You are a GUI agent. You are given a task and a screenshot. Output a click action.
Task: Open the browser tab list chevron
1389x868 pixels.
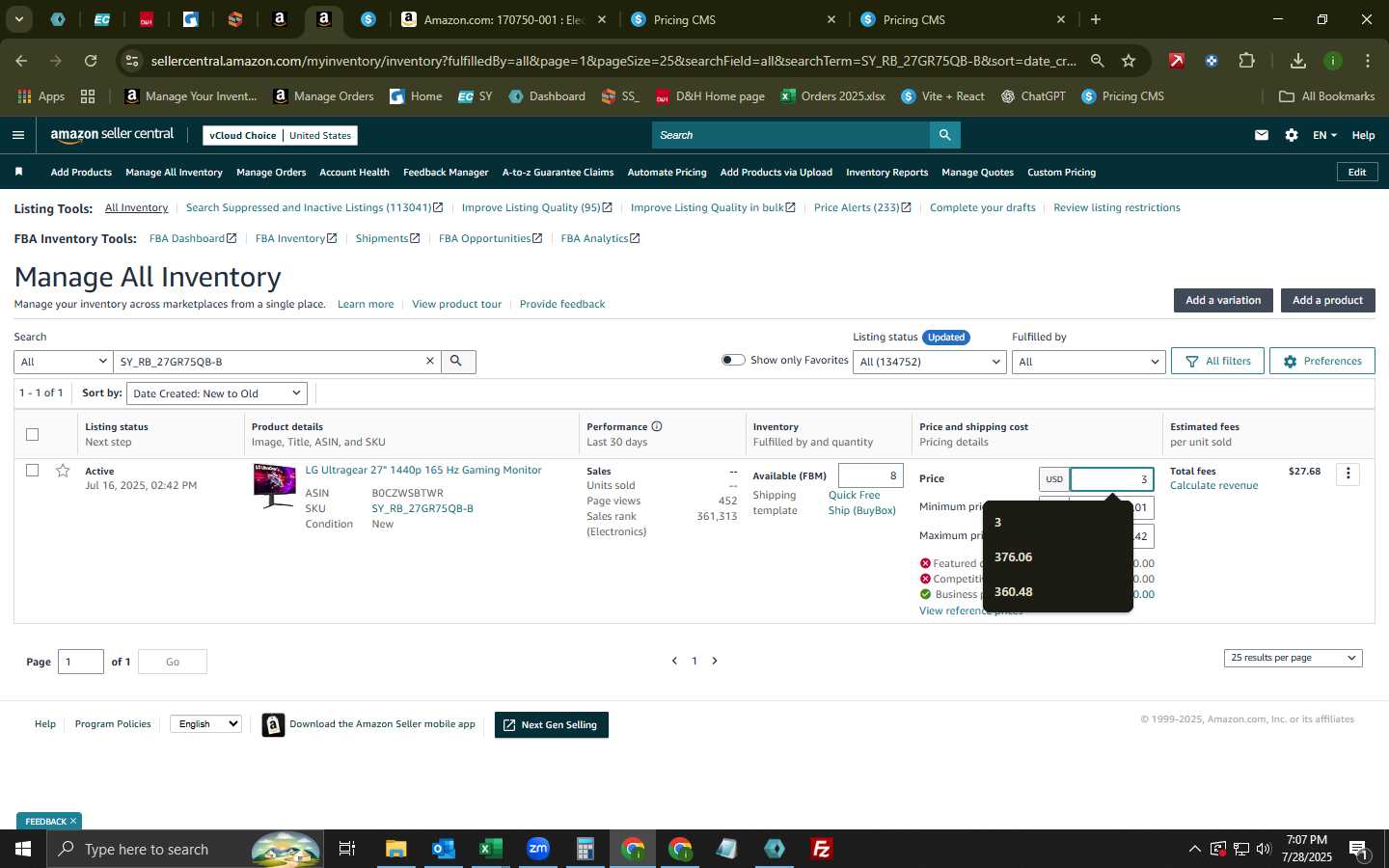(18, 19)
